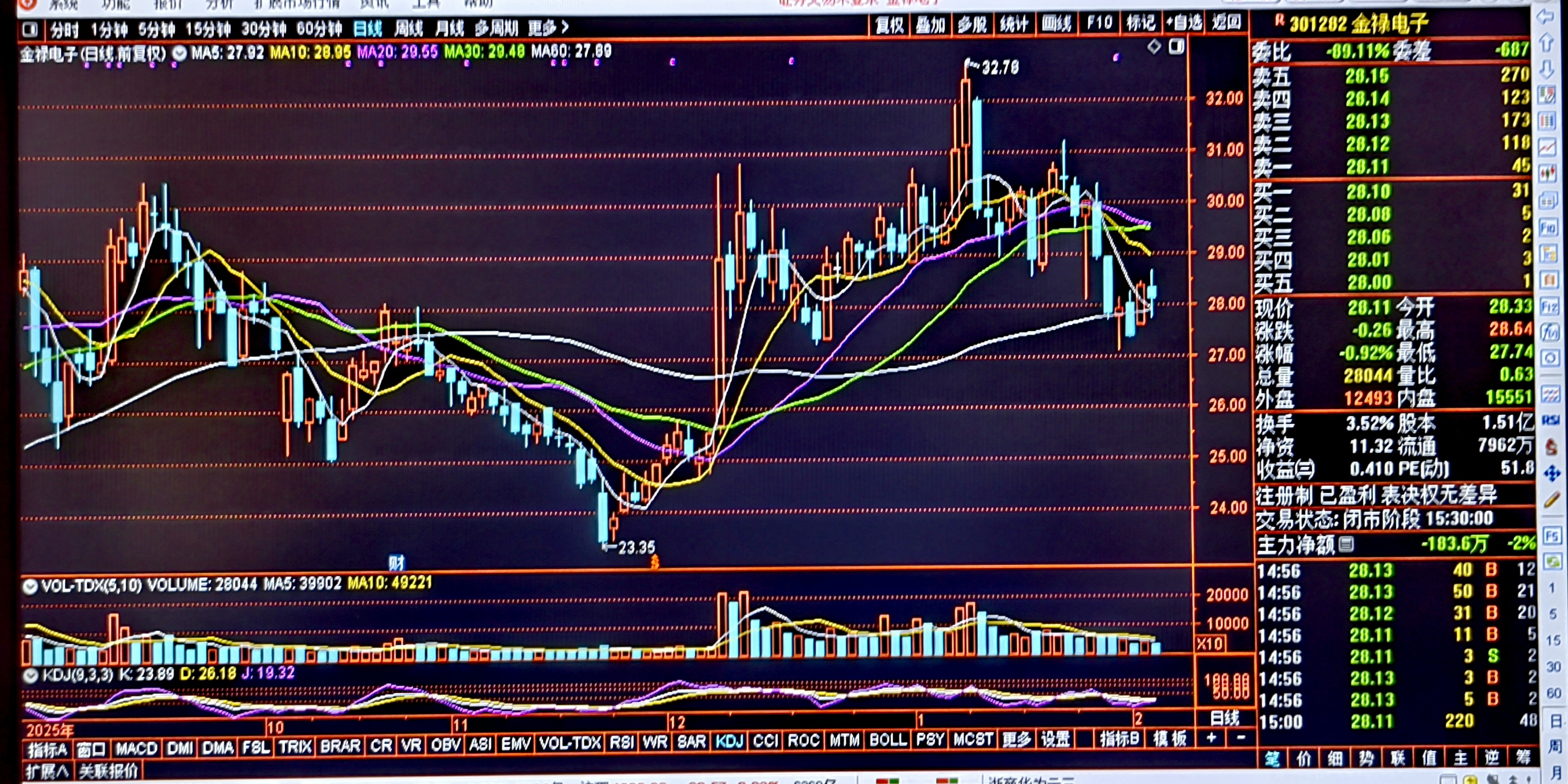Click the up arrow sidebar icon
This screenshot has height=784, width=1568.
pyautogui.click(x=1547, y=43)
